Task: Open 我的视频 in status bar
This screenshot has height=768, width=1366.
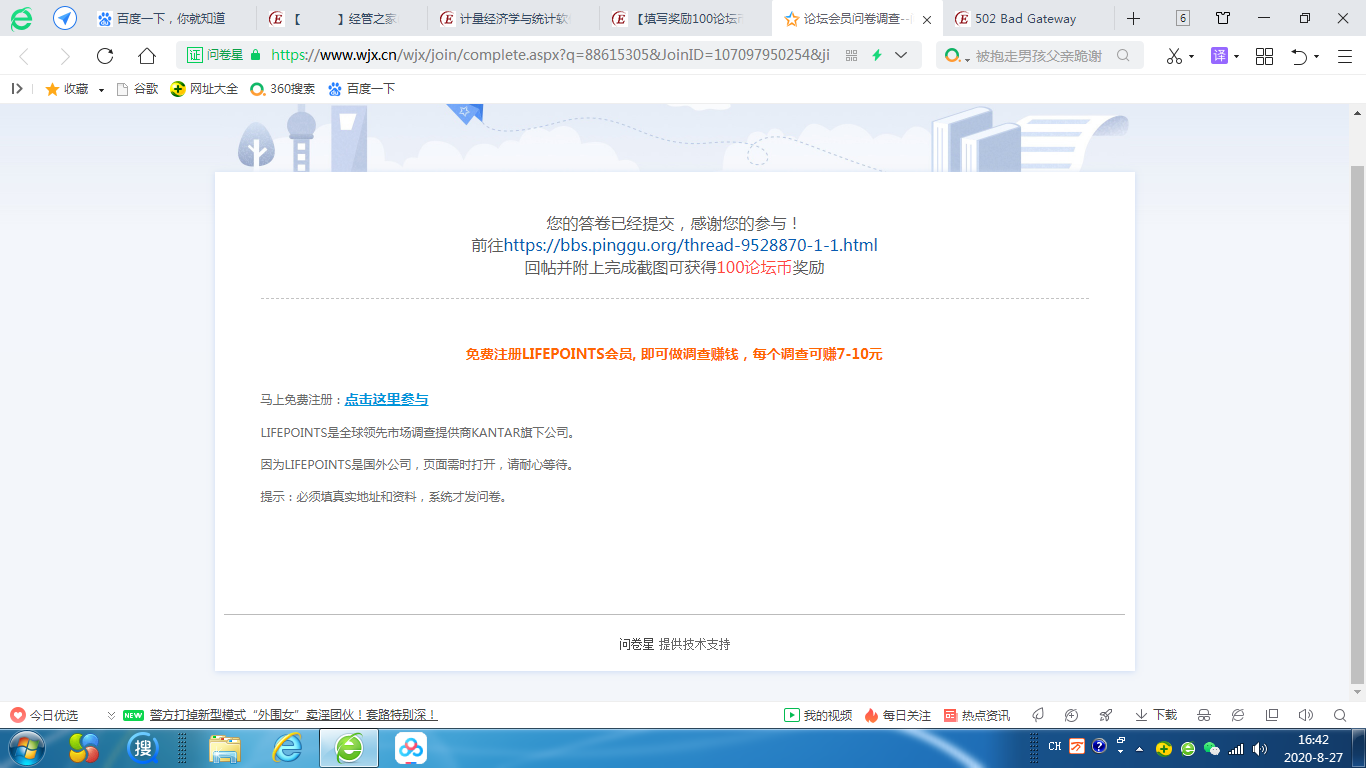Action: [x=818, y=715]
